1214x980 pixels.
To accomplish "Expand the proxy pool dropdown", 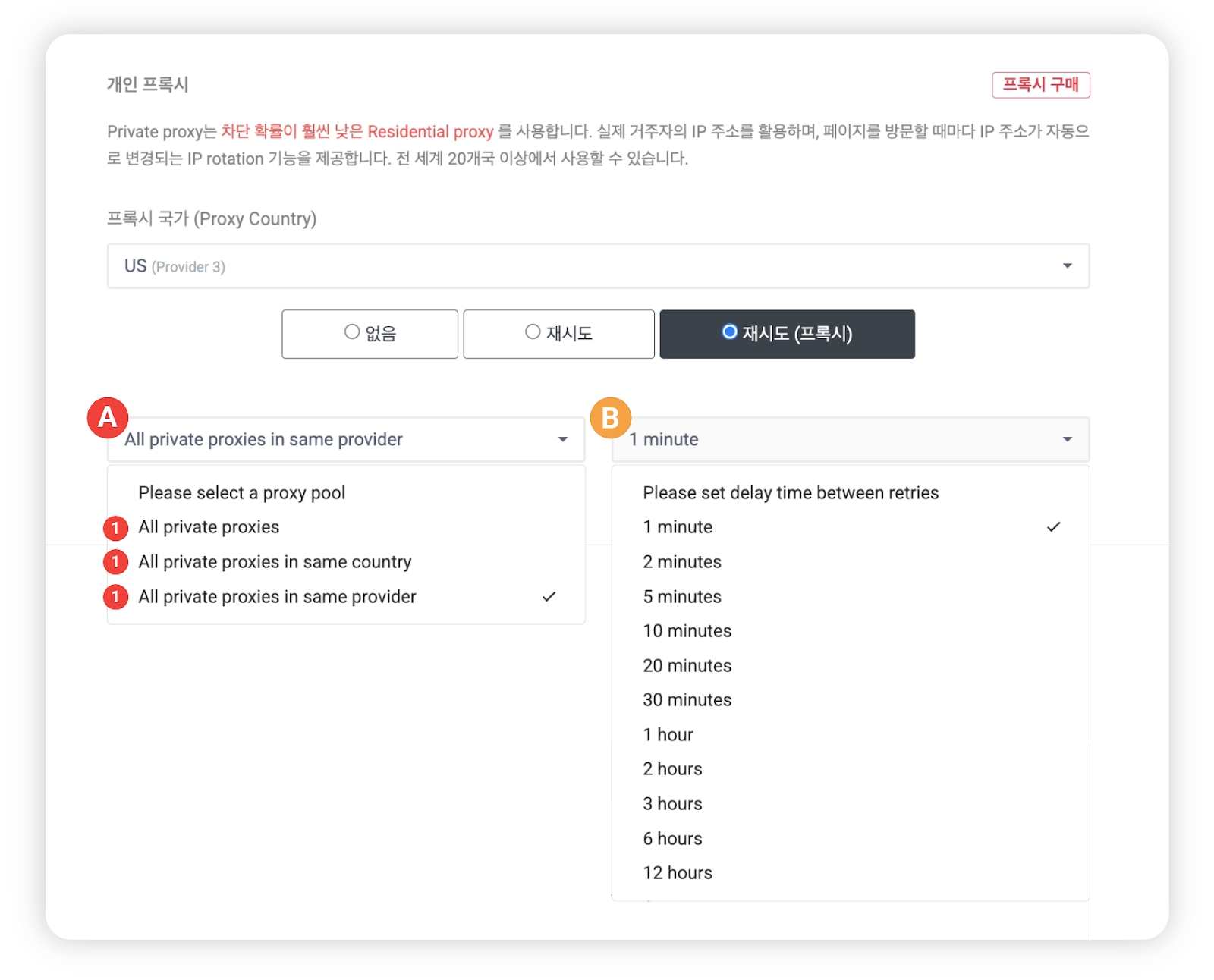I will point(346,440).
